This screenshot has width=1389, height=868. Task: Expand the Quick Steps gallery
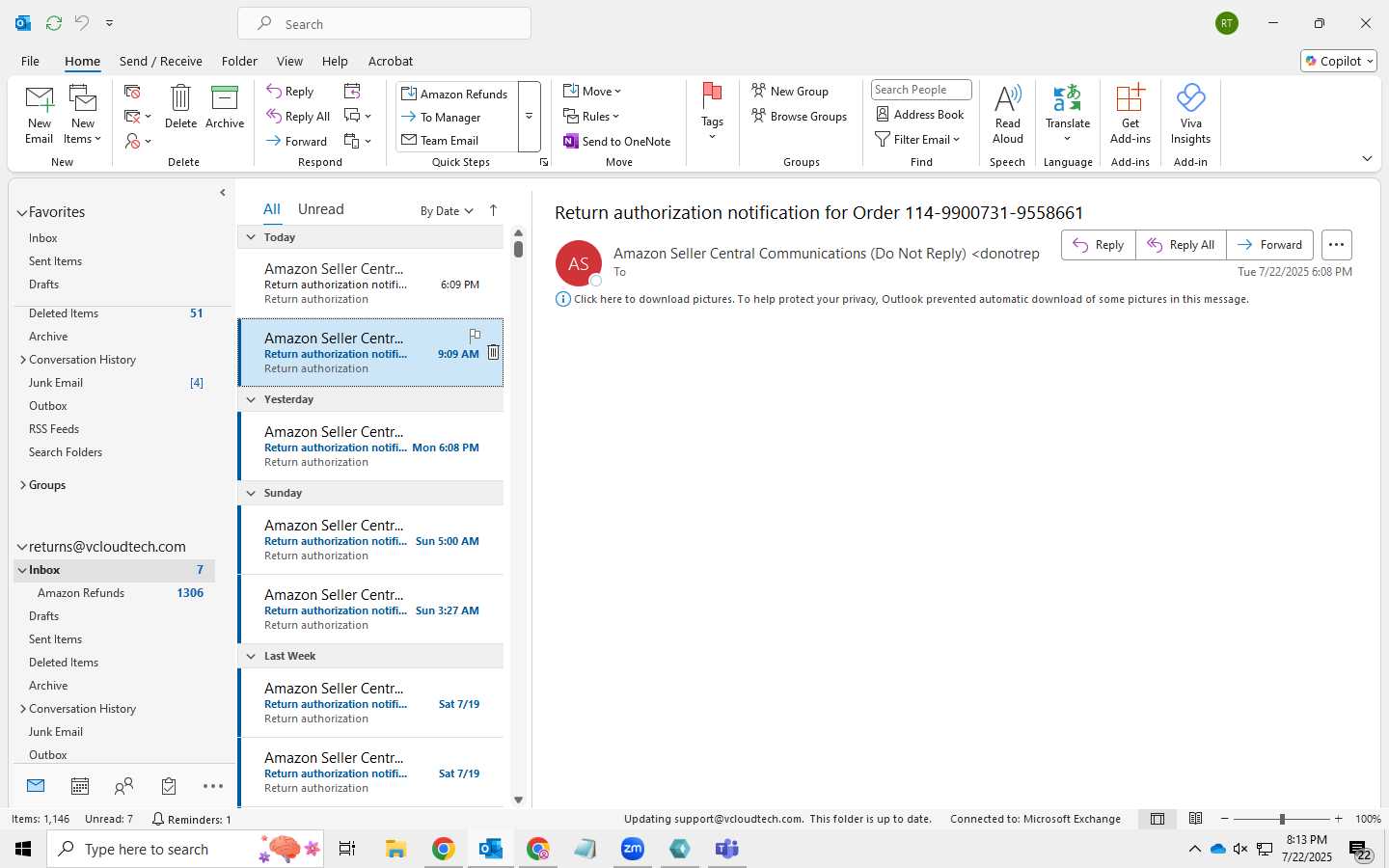point(529,117)
